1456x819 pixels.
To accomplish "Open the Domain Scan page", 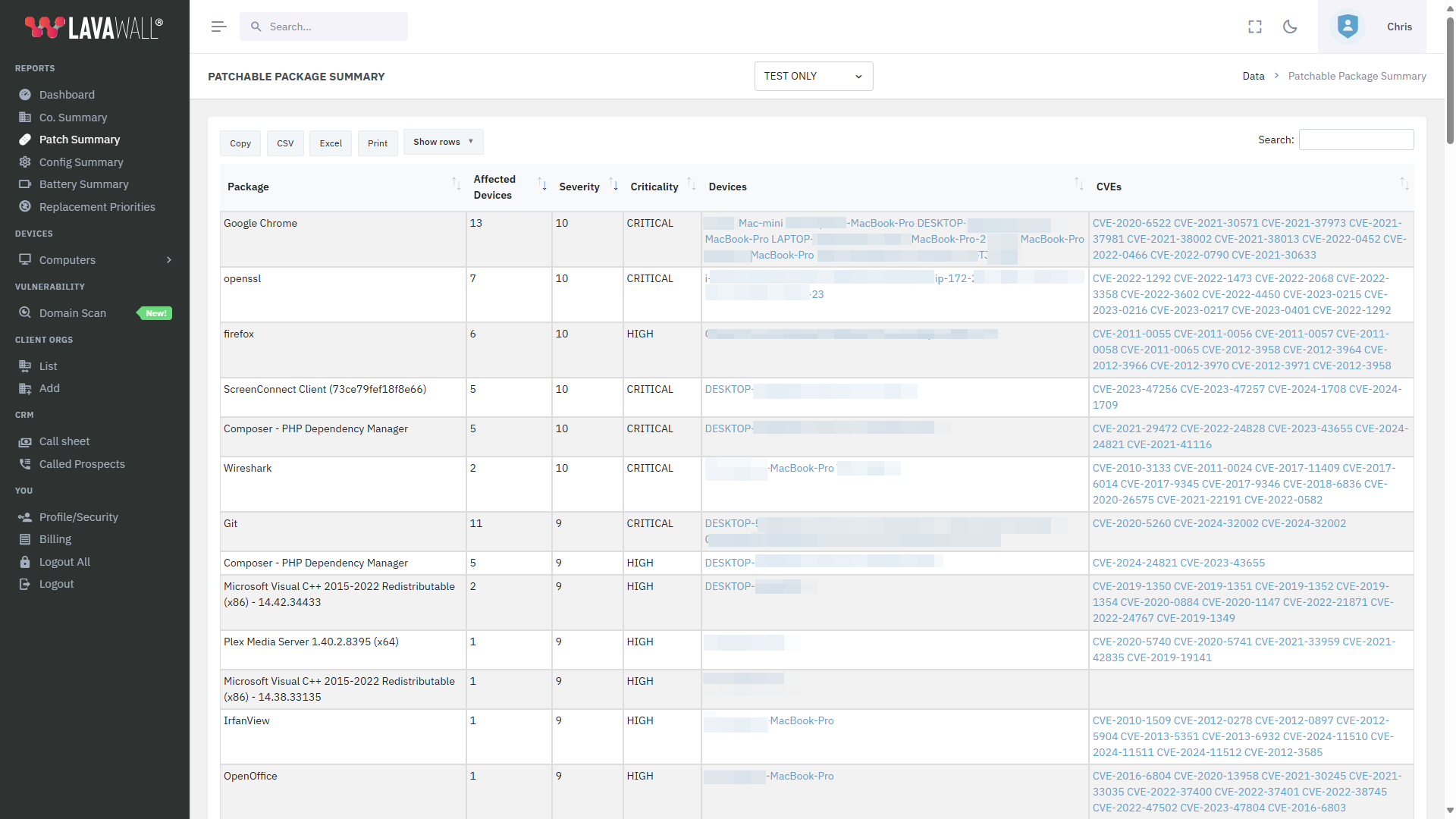I will (73, 313).
